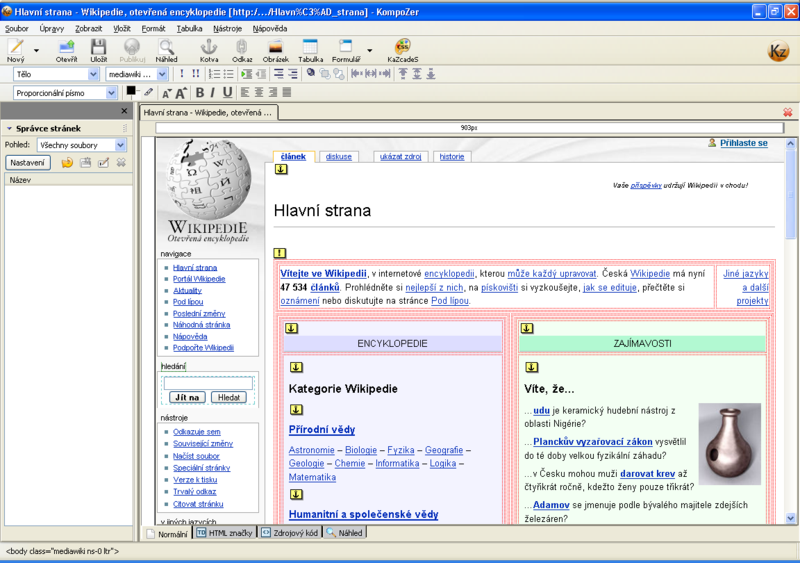Toggle bold text formatting
The width and height of the screenshot is (800, 563).
point(198,93)
